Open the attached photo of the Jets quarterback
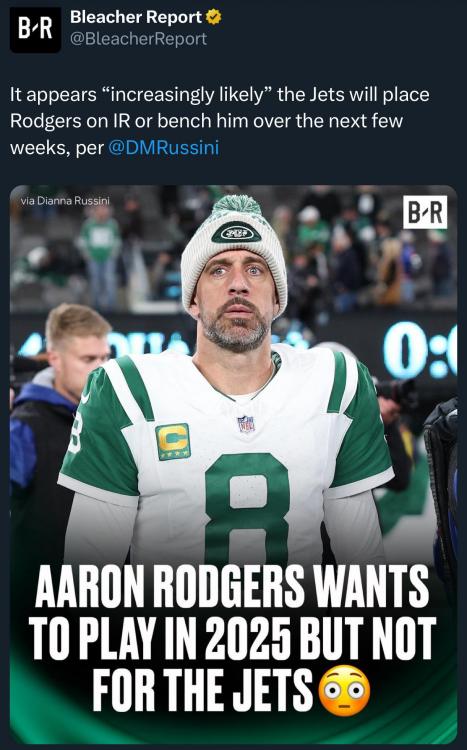This screenshot has width=467, height=750. coord(234,464)
